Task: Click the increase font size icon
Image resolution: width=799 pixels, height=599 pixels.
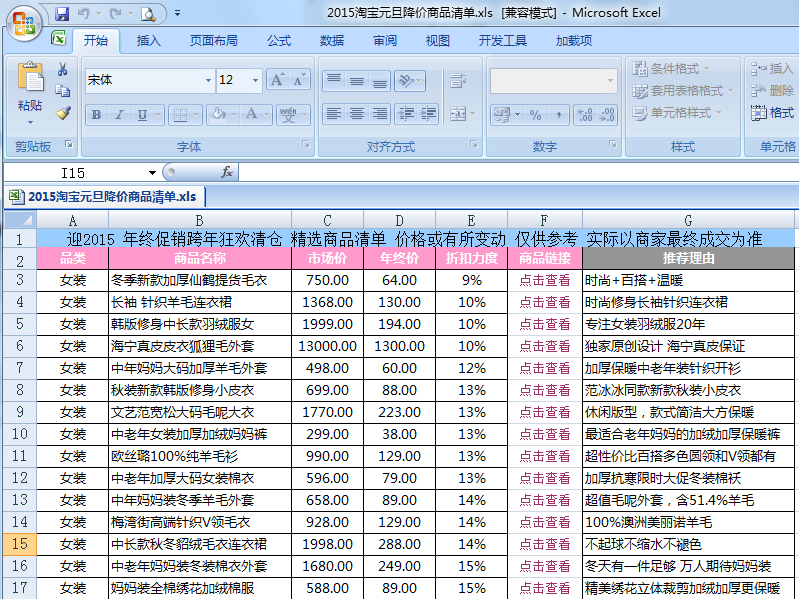Action: point(278,80)
